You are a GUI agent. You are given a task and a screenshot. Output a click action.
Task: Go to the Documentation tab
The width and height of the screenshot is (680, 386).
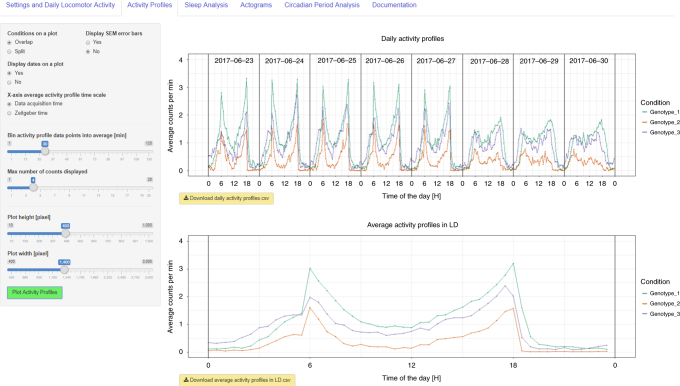[x=394, y=5]
